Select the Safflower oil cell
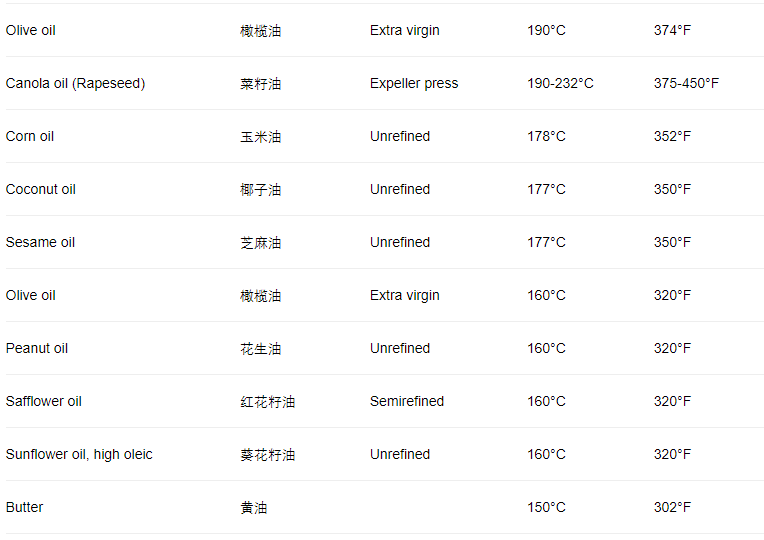764x540 pixels. click(43, 401)
